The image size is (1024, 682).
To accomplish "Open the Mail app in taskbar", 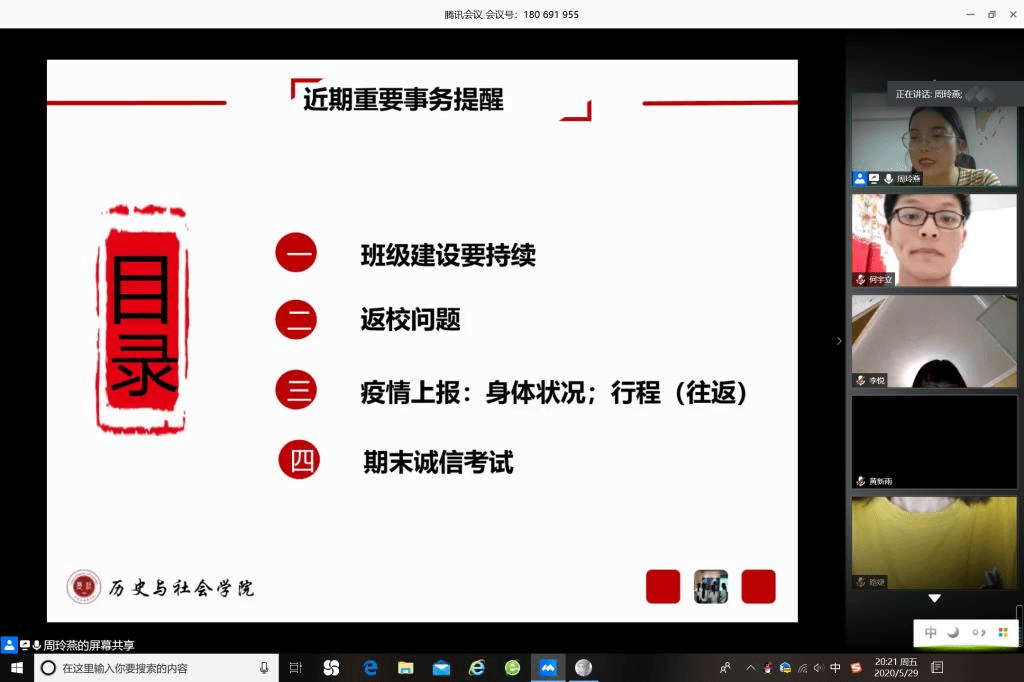I will [441, 668].
